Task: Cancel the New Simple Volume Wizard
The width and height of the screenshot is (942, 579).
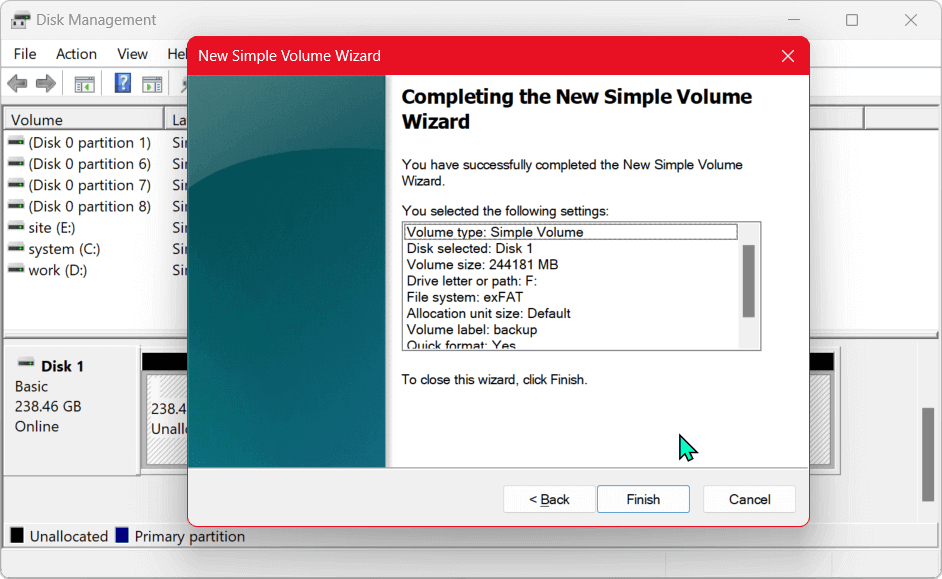Action: 749,499
